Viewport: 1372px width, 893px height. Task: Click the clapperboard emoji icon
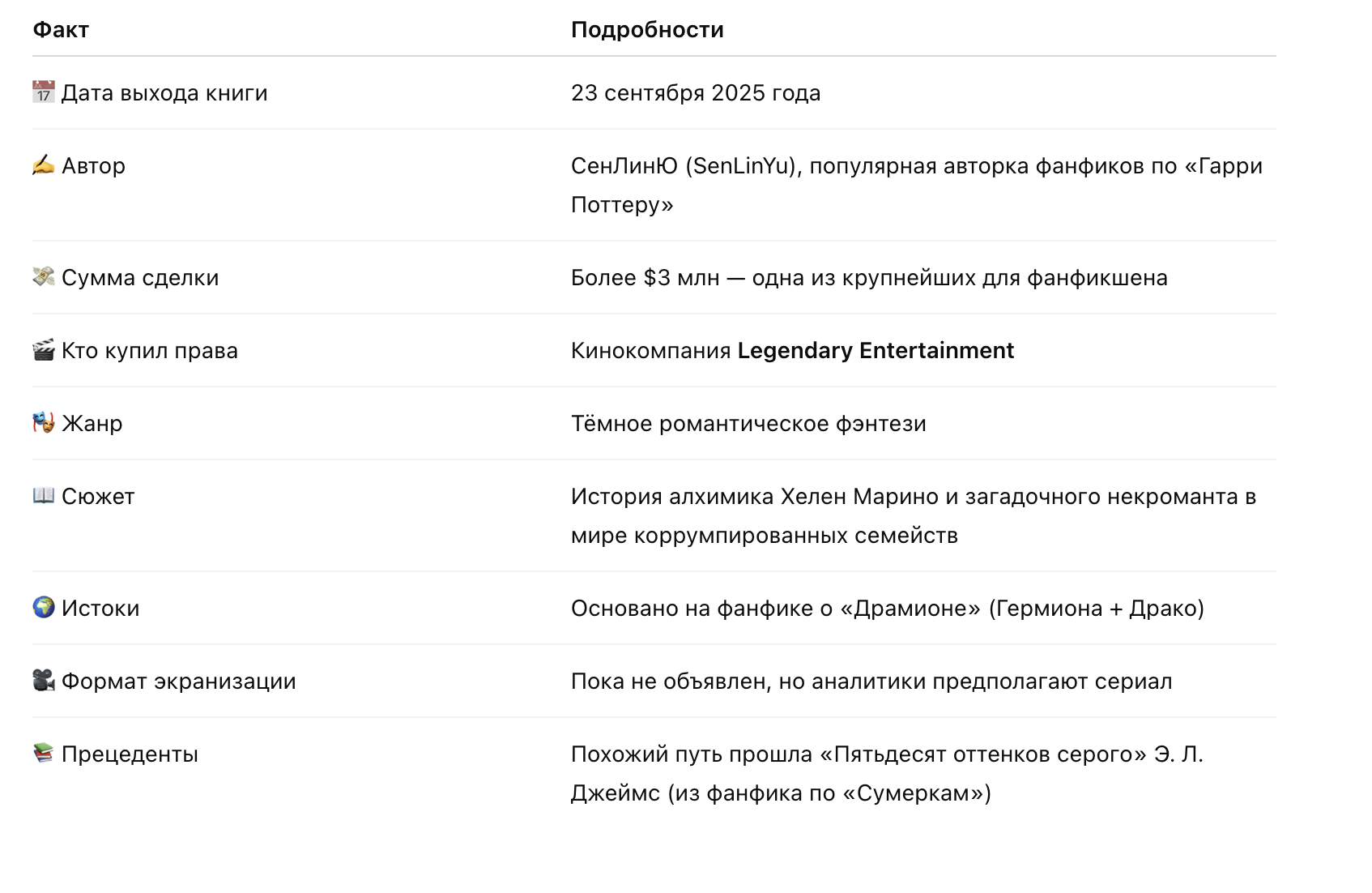tap(44, 350)
